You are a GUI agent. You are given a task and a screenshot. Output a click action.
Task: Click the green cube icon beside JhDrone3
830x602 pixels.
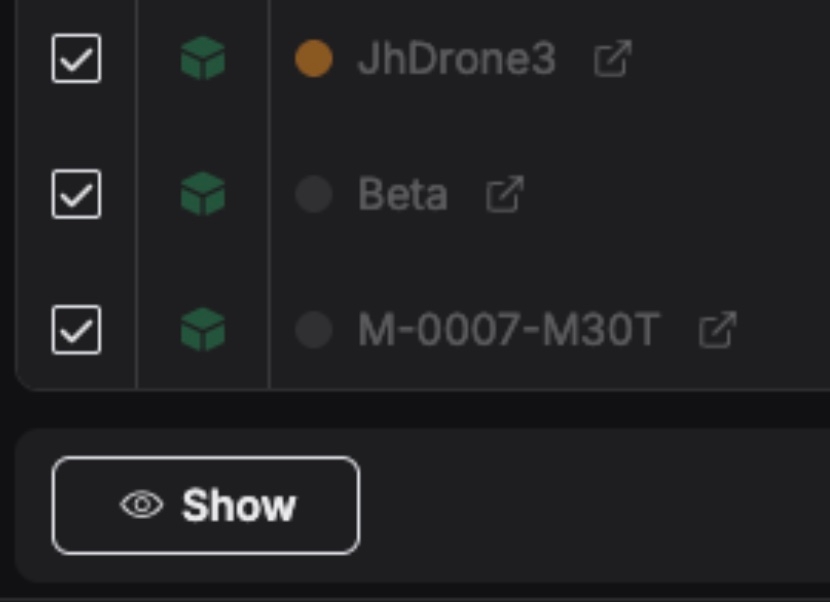tap(203, 58)
